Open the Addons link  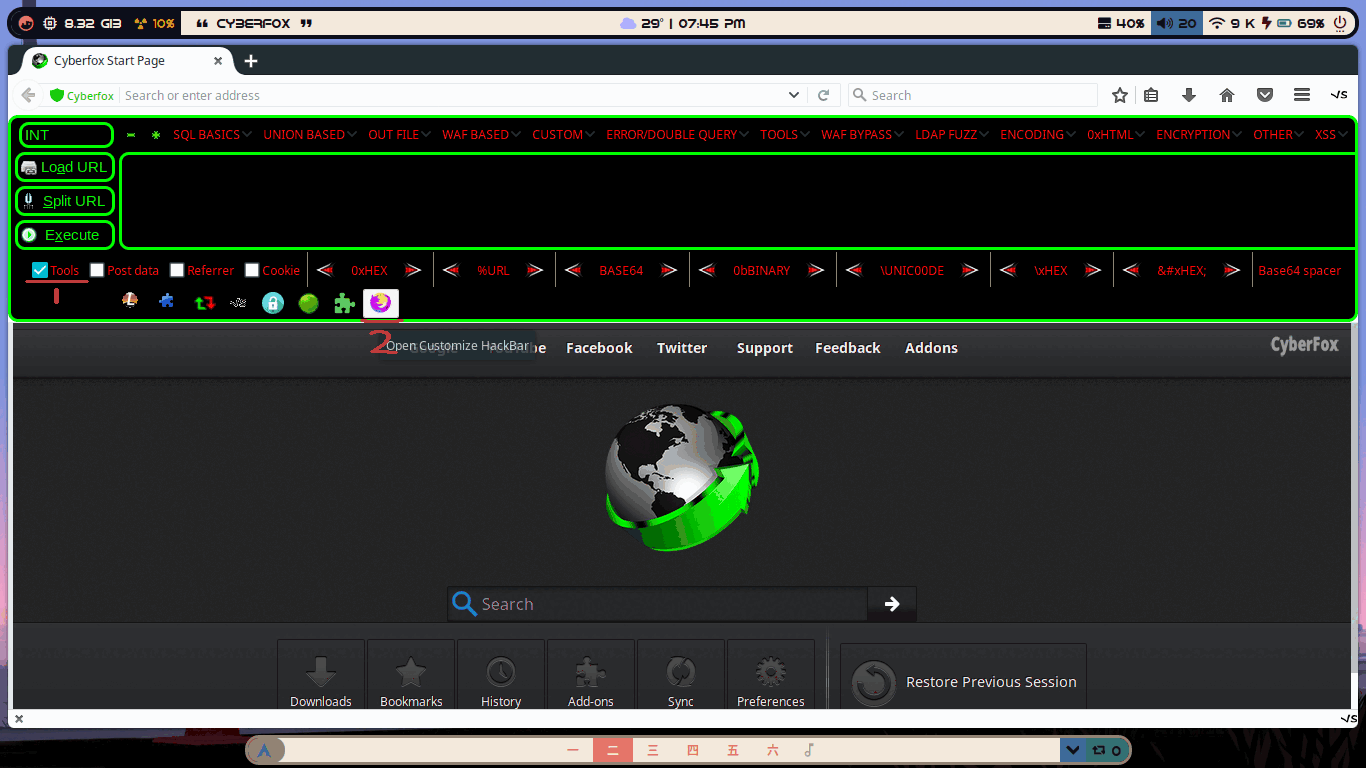(x=931, y=348)
